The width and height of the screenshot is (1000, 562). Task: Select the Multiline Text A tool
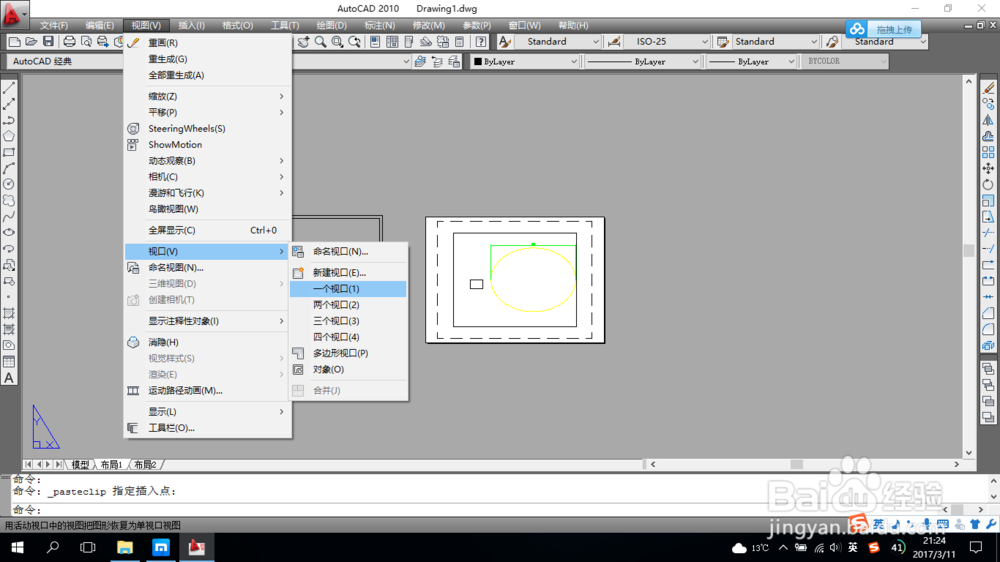9,378
